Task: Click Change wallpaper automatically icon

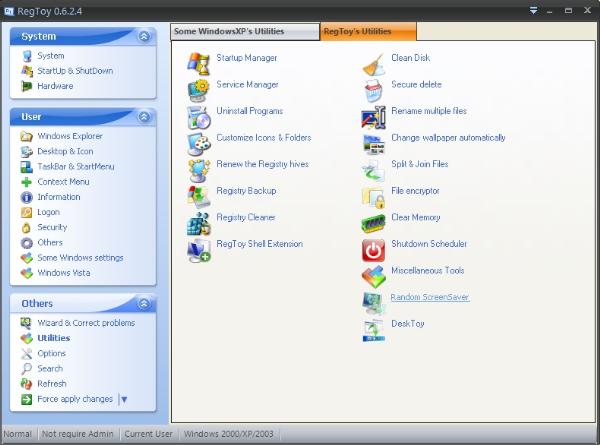Action: 373,143
